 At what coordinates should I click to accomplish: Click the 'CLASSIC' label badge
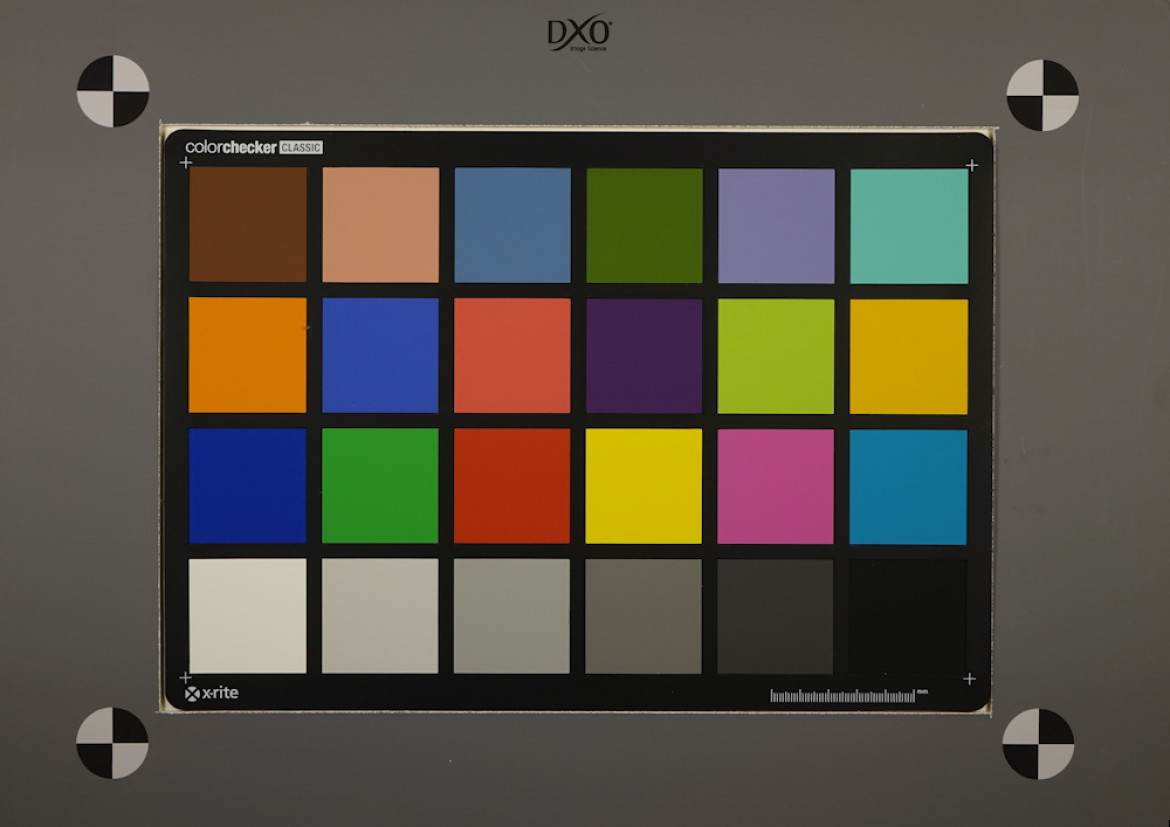[x=301, y=148]
